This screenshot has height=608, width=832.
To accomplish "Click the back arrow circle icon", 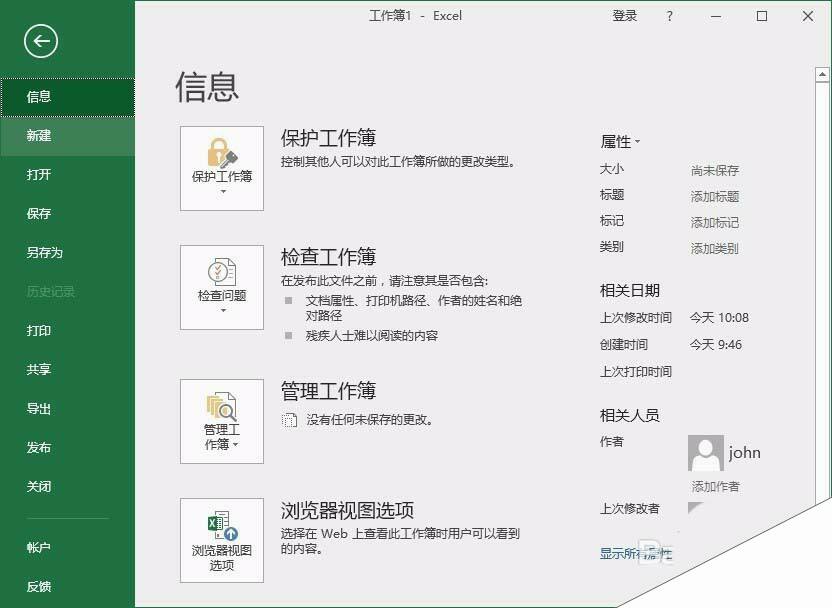I will (x=41, y=41).
